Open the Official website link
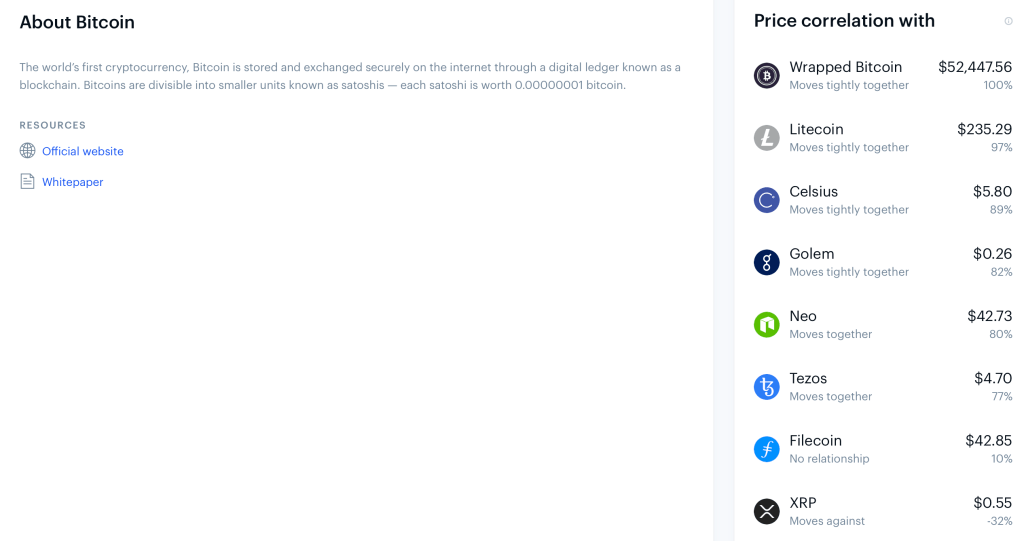The width and height of the screenshot is (1024, 541). (83, 151)
